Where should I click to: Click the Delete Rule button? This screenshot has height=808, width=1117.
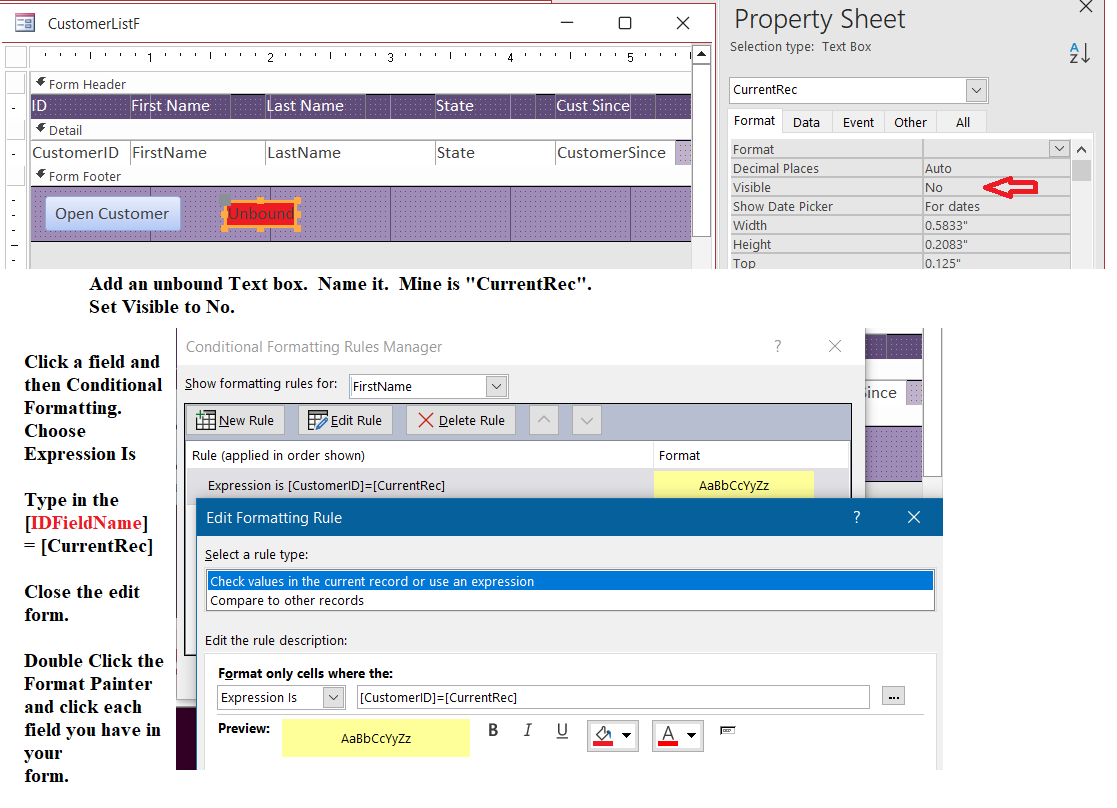coord(461,420)
